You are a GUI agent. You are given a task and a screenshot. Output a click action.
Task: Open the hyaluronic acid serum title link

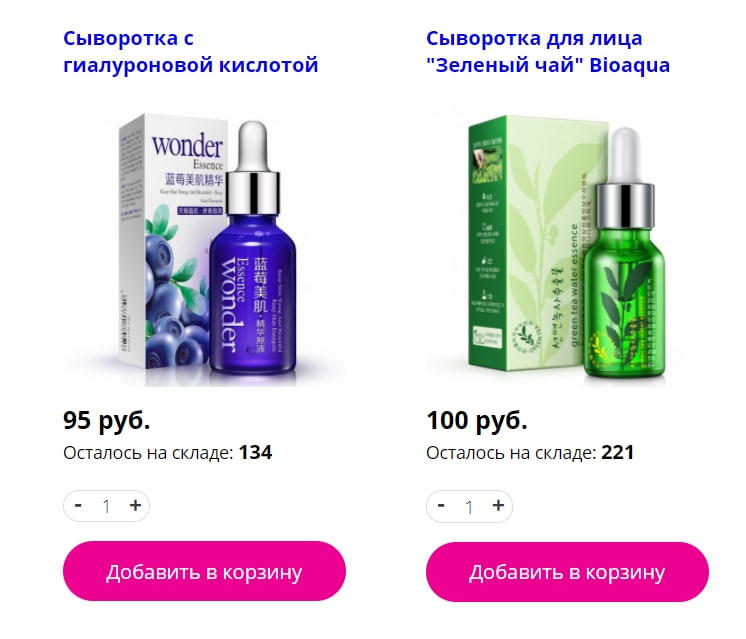coord(190,51)
